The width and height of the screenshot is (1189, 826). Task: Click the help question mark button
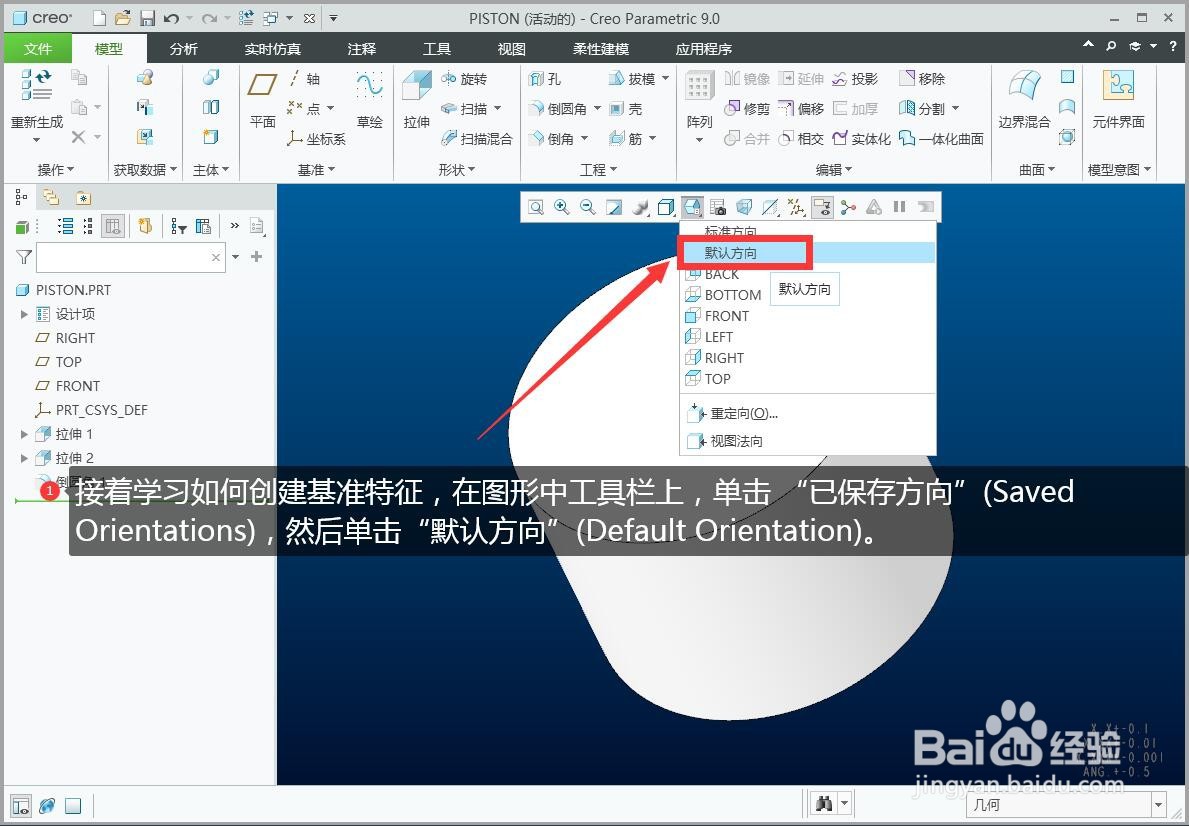point(1172,46)
